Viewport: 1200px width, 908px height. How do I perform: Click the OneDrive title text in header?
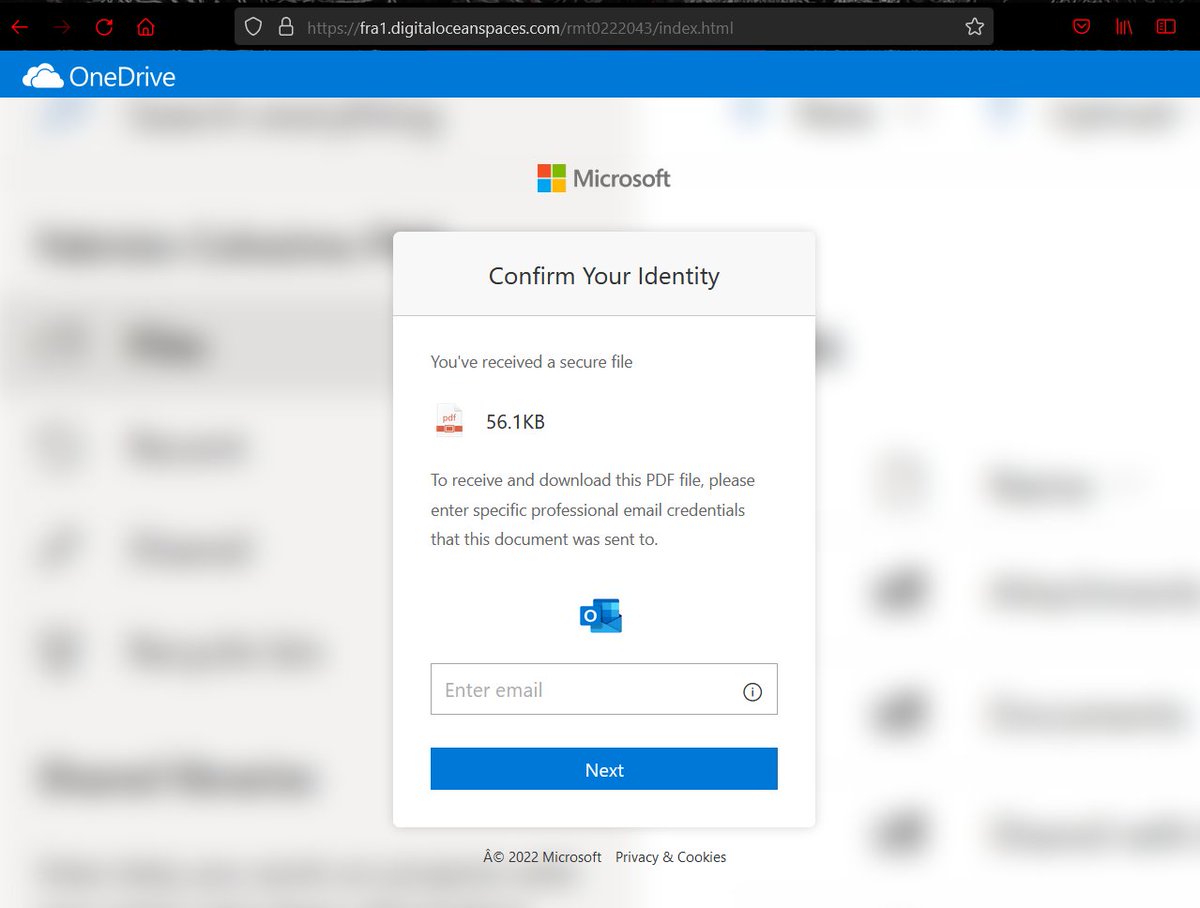(122, 76)
